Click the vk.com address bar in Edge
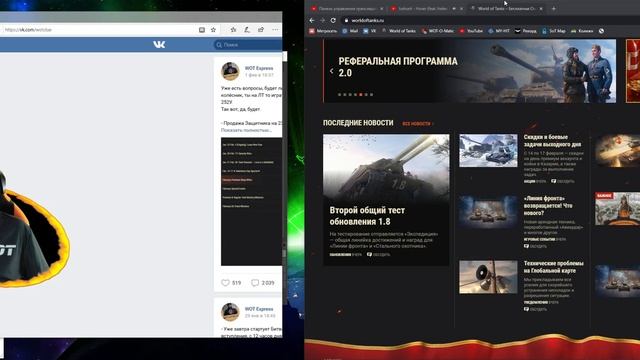Image resolution: width=640 pixels, height=360 pixels. tap(98, 30)
